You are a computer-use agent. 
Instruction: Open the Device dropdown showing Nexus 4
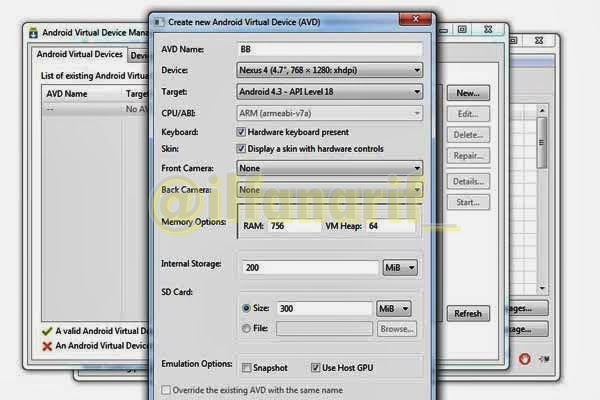pyautogui.click(x=329, y=70)
